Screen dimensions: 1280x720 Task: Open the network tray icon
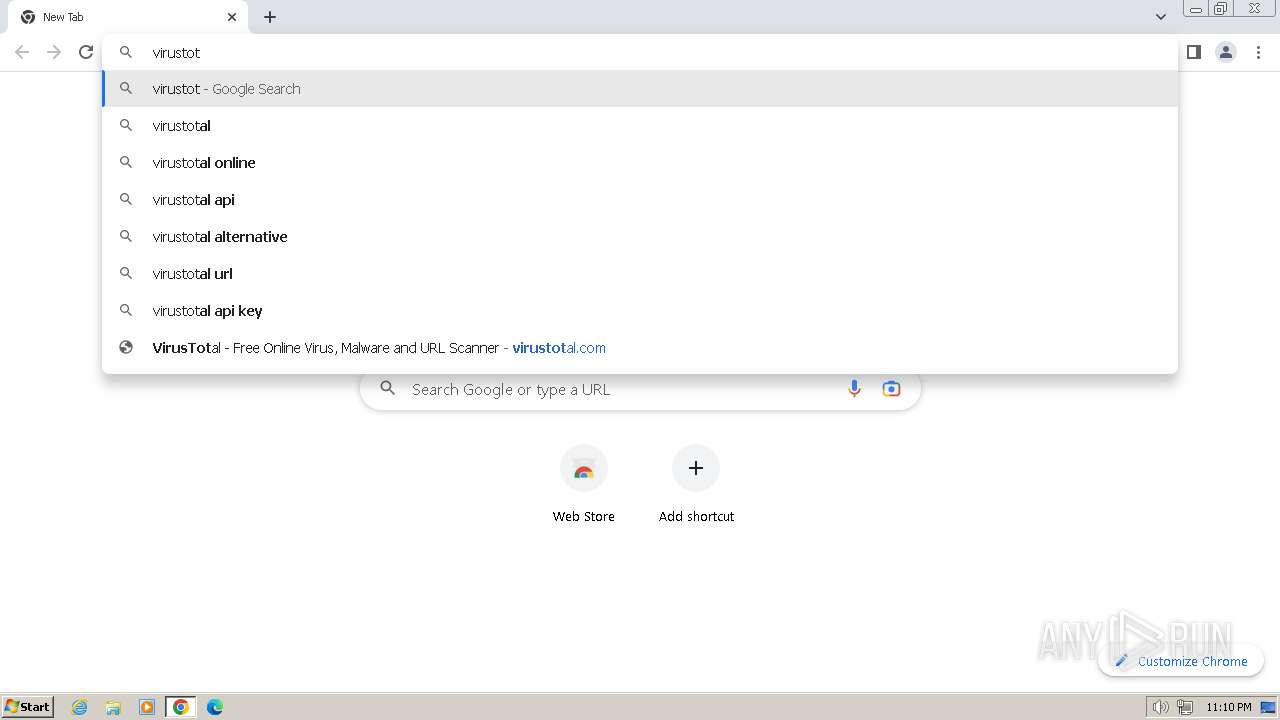pos(1184,707)
